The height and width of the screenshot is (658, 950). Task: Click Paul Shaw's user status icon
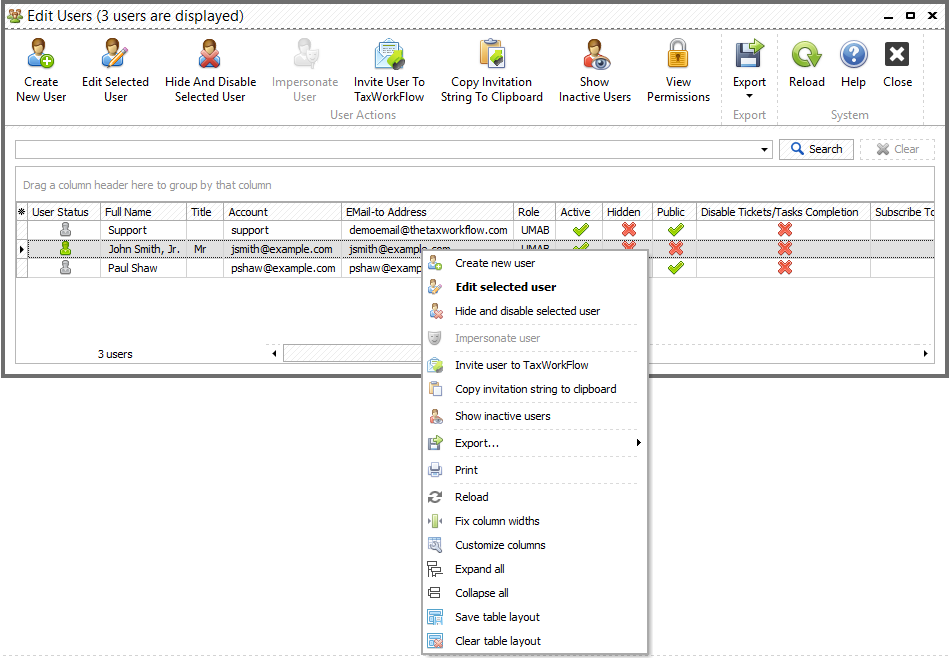pos(65,267)
